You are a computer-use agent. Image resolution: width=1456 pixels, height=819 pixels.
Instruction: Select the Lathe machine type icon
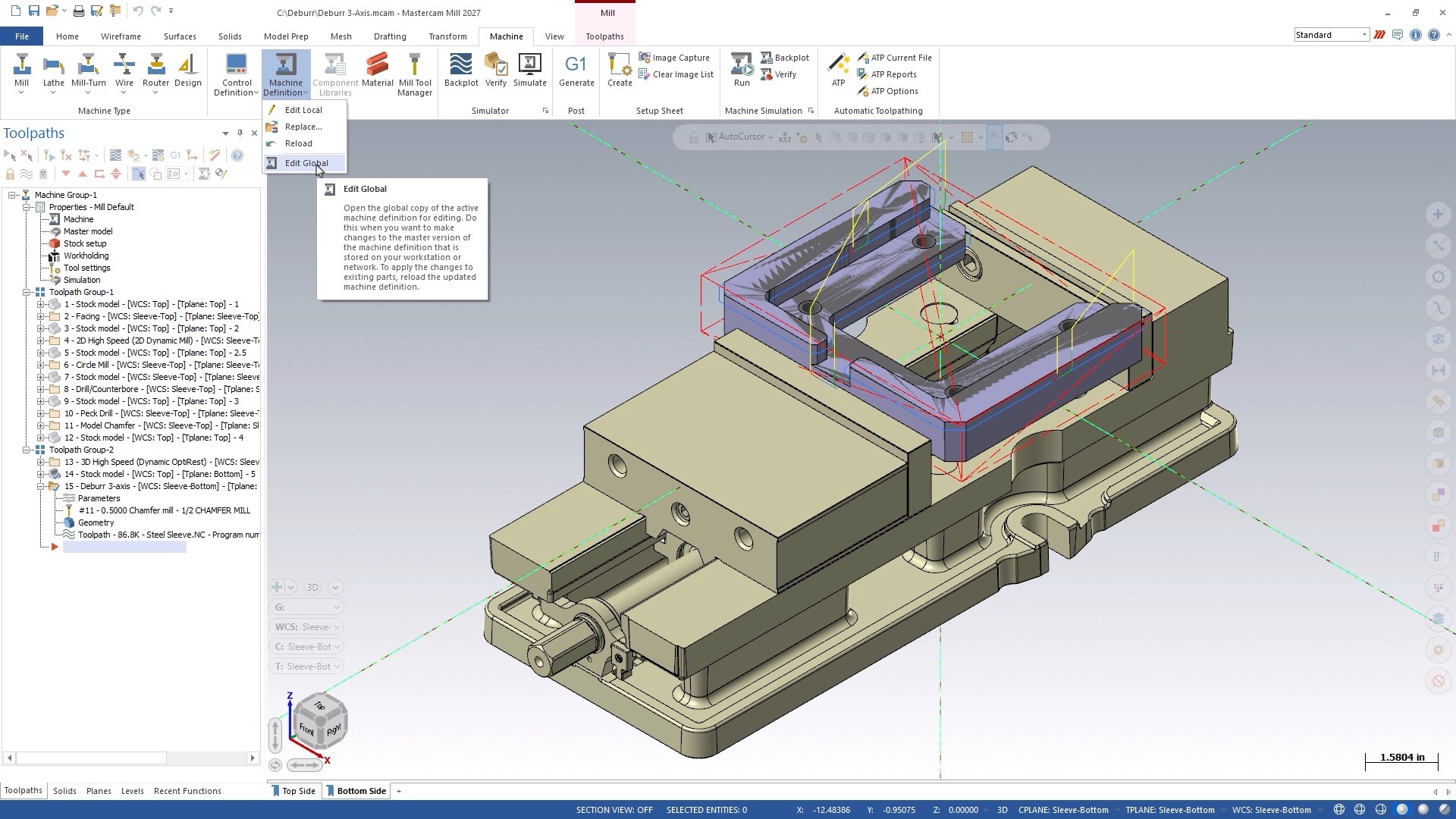(x=53, y=72)
